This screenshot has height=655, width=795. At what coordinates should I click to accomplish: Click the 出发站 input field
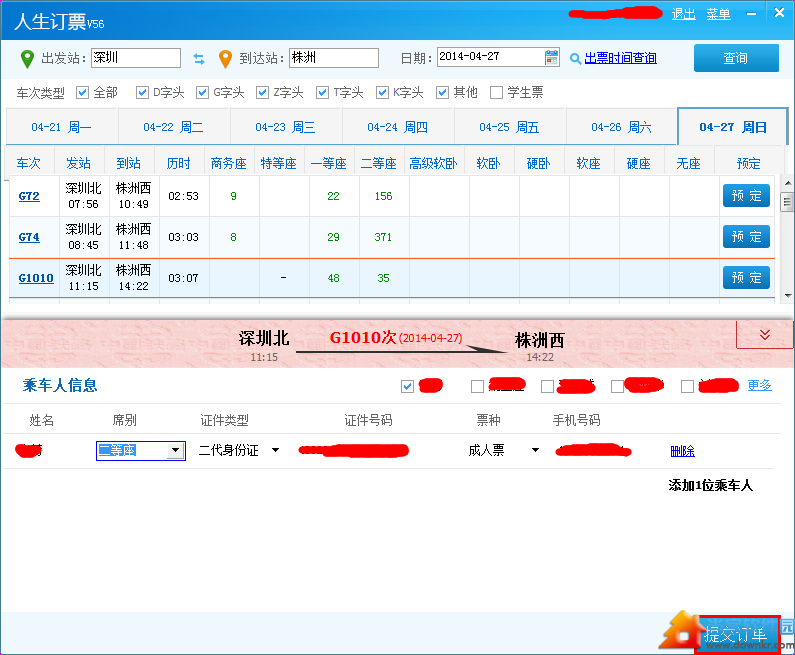[x=135, y=58]
